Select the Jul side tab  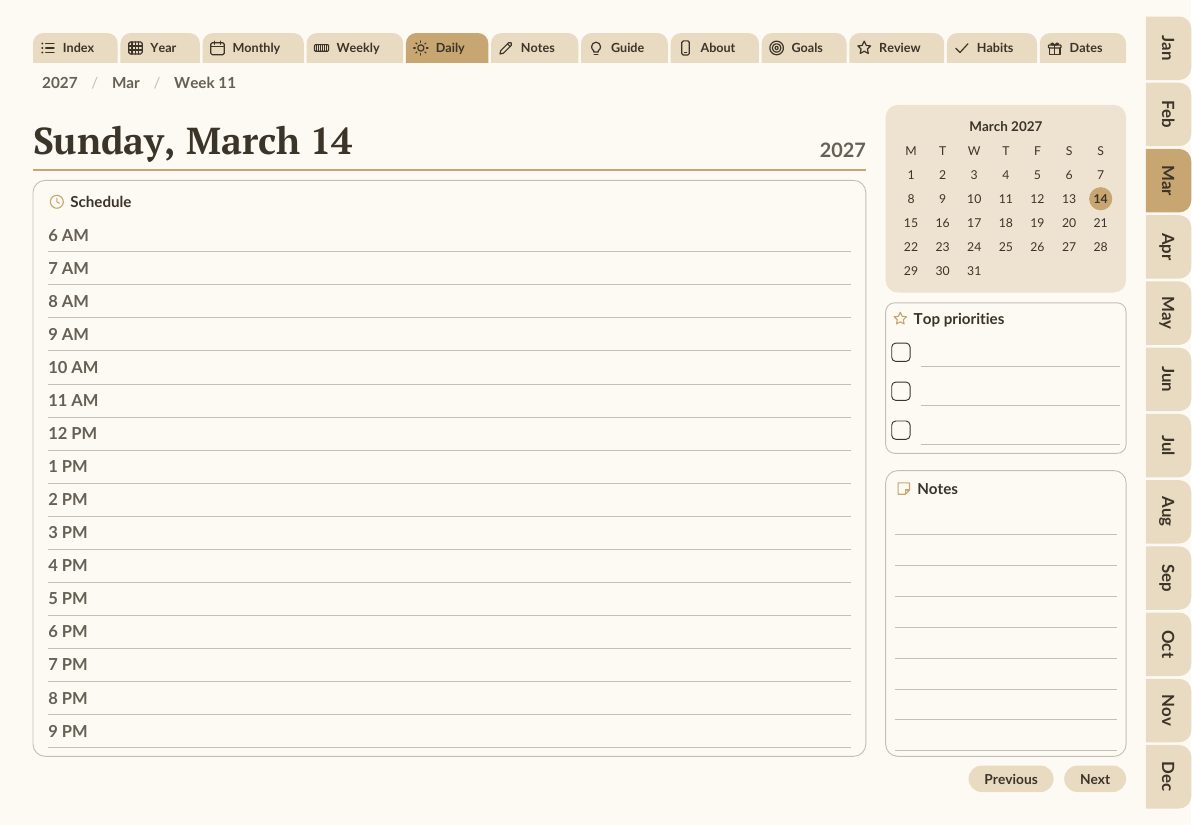click(x=1168, y=445)
